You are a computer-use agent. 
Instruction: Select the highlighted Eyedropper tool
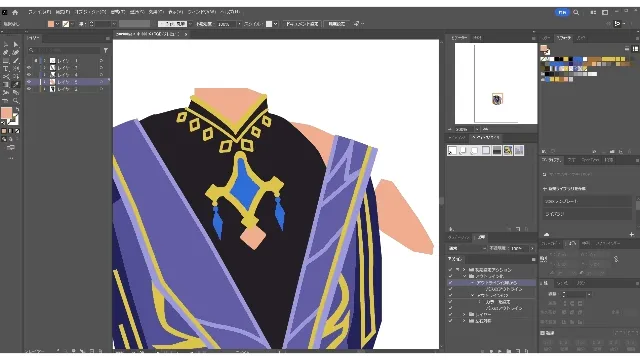coord(16,85)
